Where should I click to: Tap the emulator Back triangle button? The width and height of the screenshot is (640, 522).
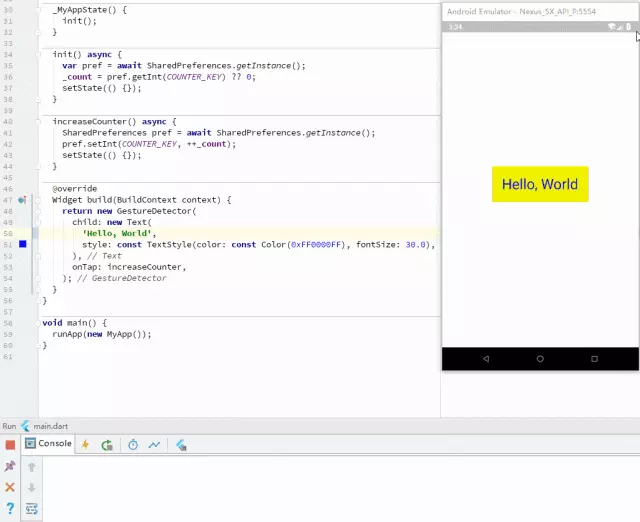486,359
